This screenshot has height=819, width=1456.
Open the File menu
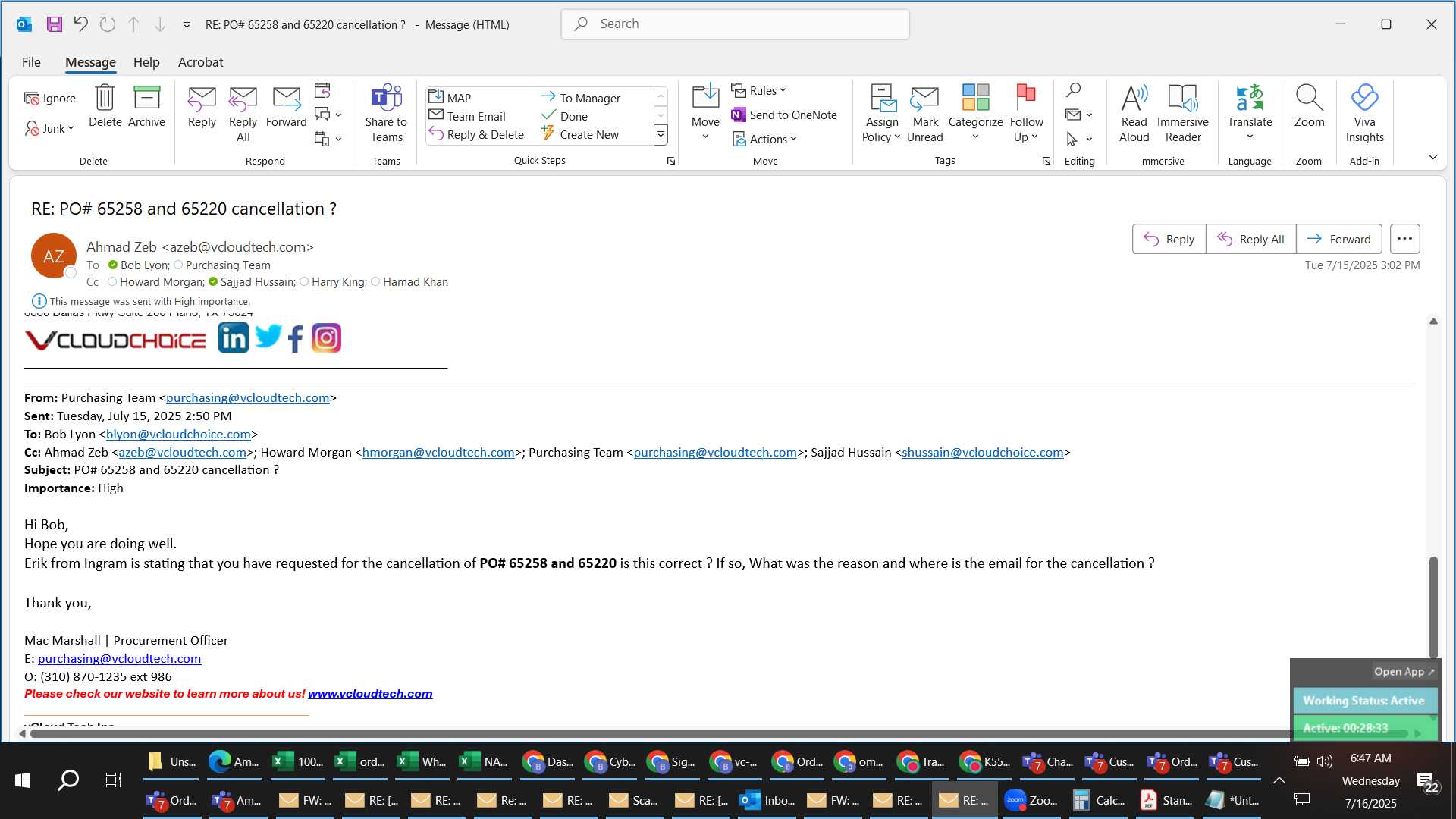coord(31,62)
